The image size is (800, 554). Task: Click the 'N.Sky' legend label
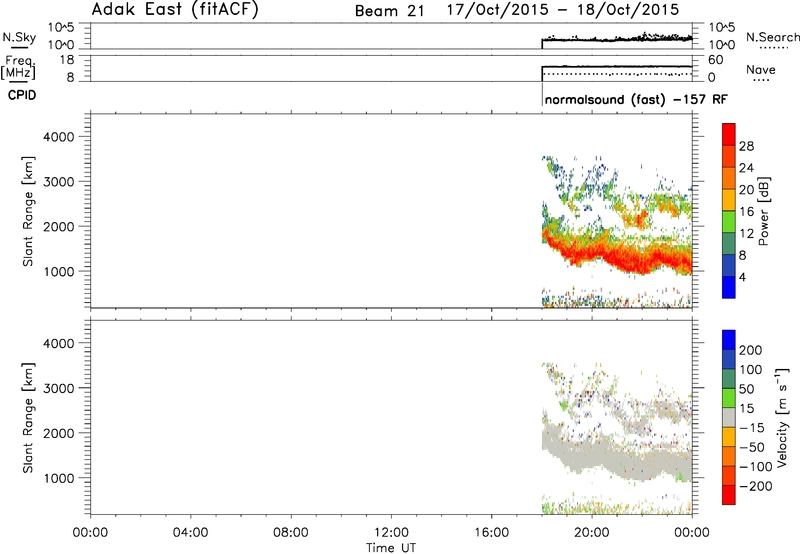pos(19,37)
